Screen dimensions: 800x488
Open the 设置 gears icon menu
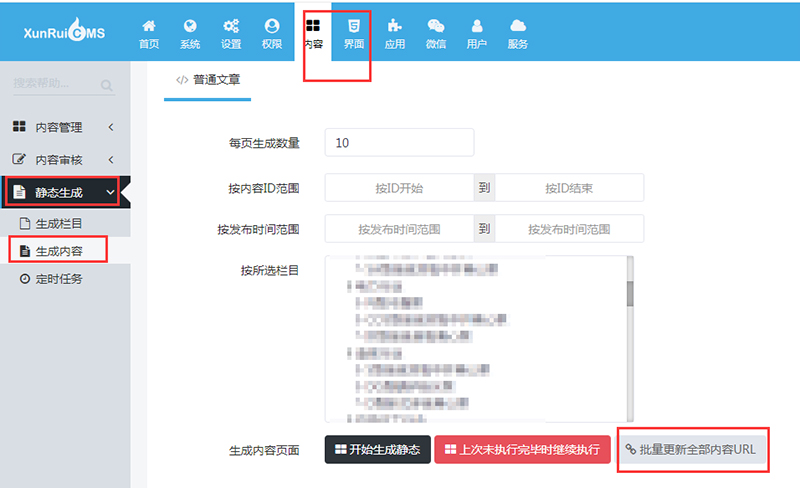(x=231, y=34)
